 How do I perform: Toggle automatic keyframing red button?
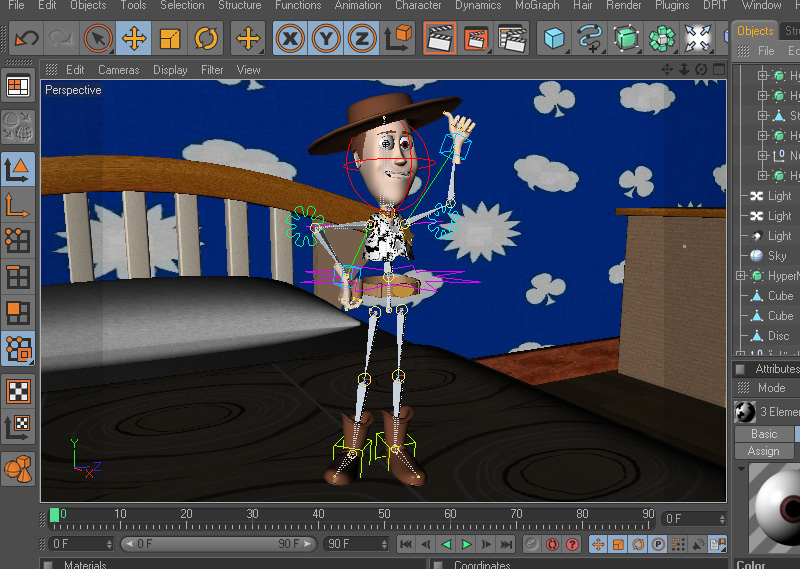point(552,544)
